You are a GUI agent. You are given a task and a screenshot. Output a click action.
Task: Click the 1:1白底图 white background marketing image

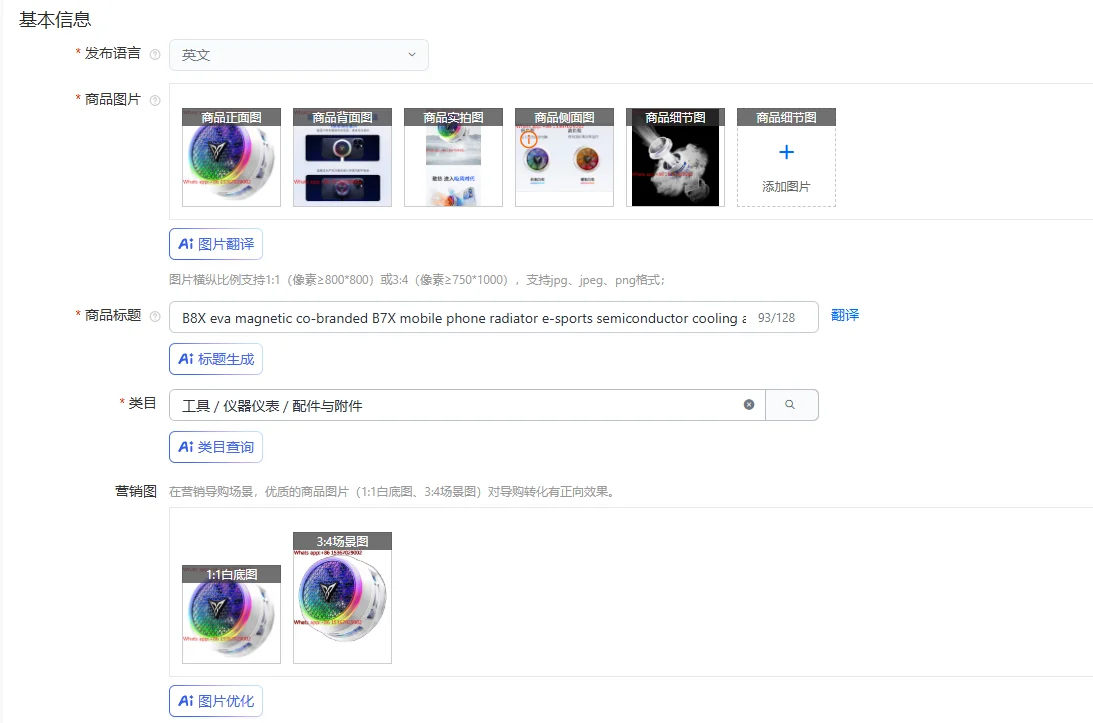(231, 613)
